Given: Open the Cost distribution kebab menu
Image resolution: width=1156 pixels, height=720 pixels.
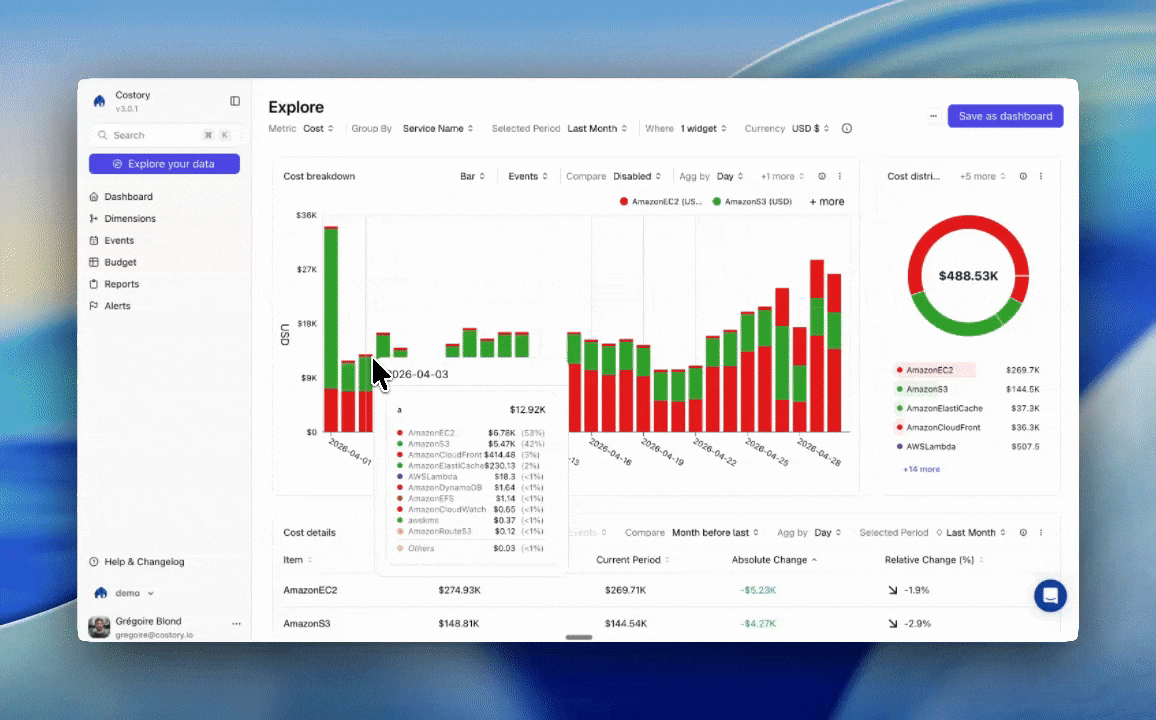Looking at the screenshot, I should click(x=1041, y=176).
